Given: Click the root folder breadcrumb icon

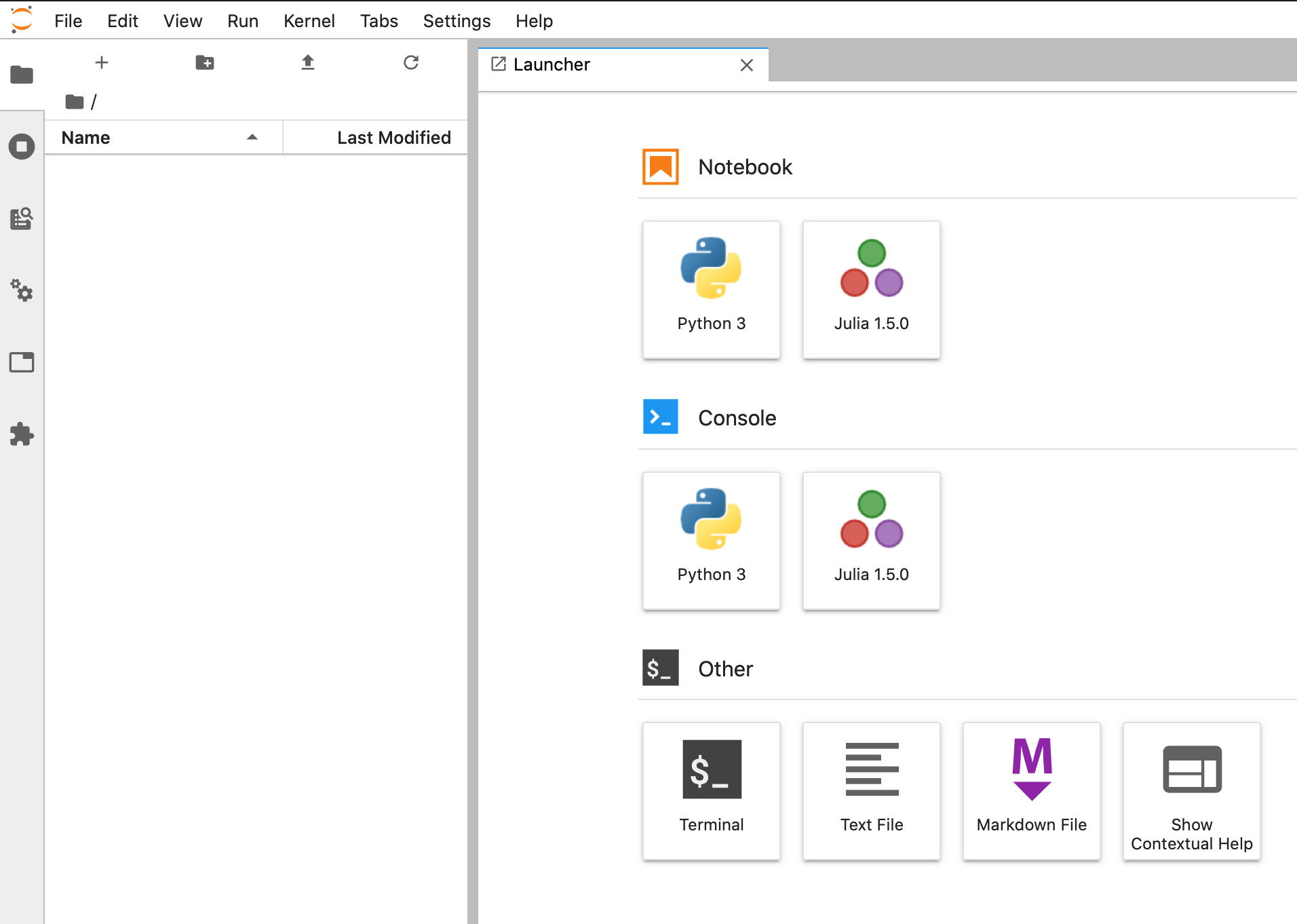Looking at the screenshot, I should coord(75,102).
